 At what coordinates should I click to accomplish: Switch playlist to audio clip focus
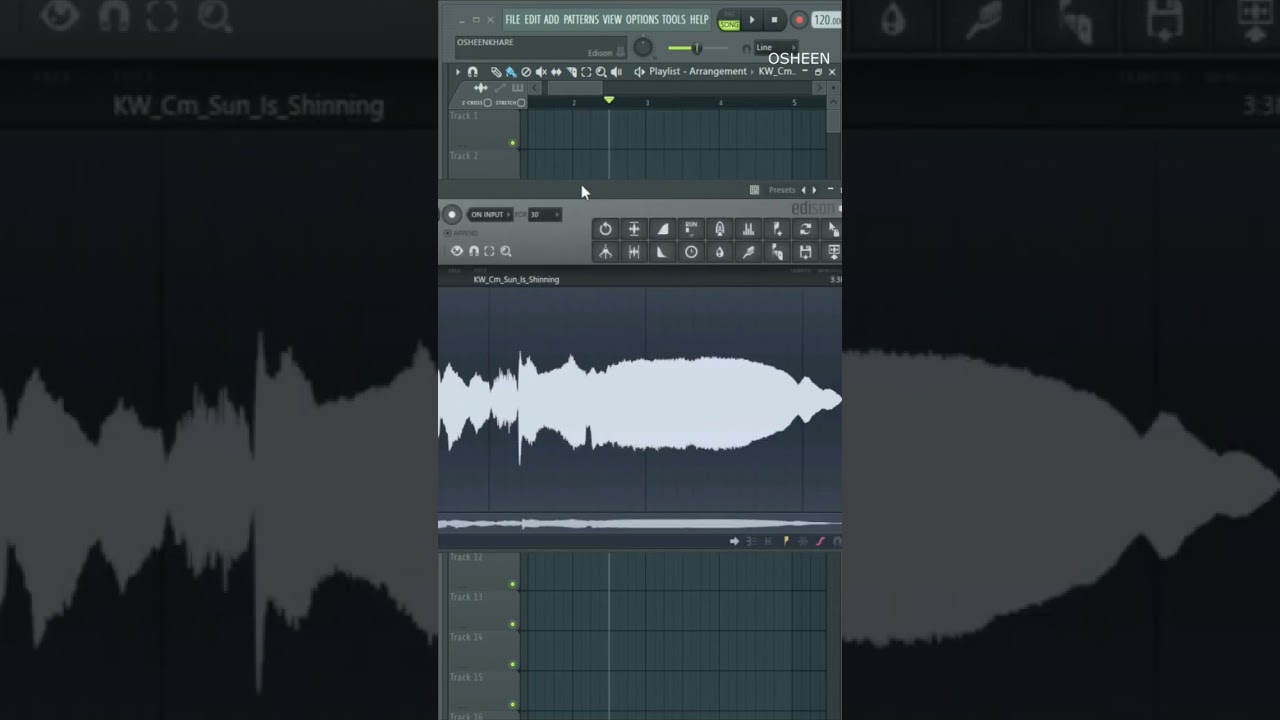481,88
